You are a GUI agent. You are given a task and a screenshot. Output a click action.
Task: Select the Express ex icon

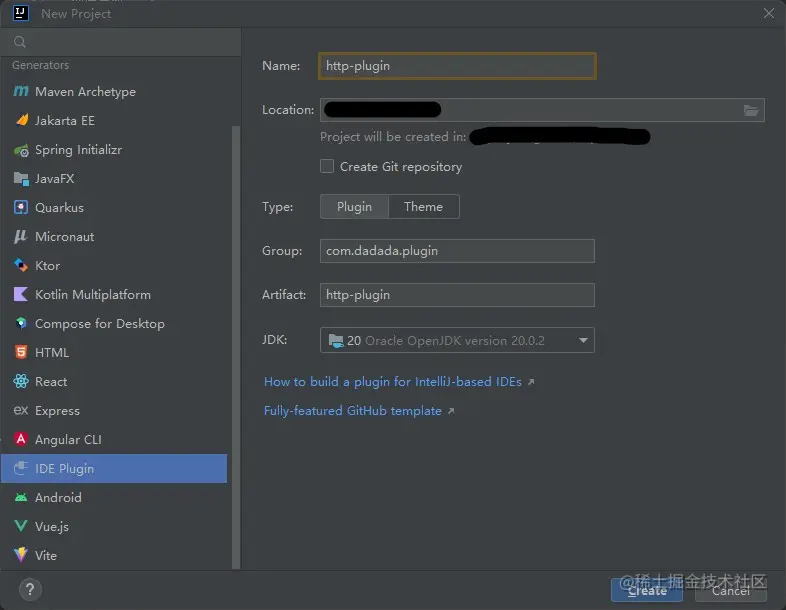[x=21, y=411]
